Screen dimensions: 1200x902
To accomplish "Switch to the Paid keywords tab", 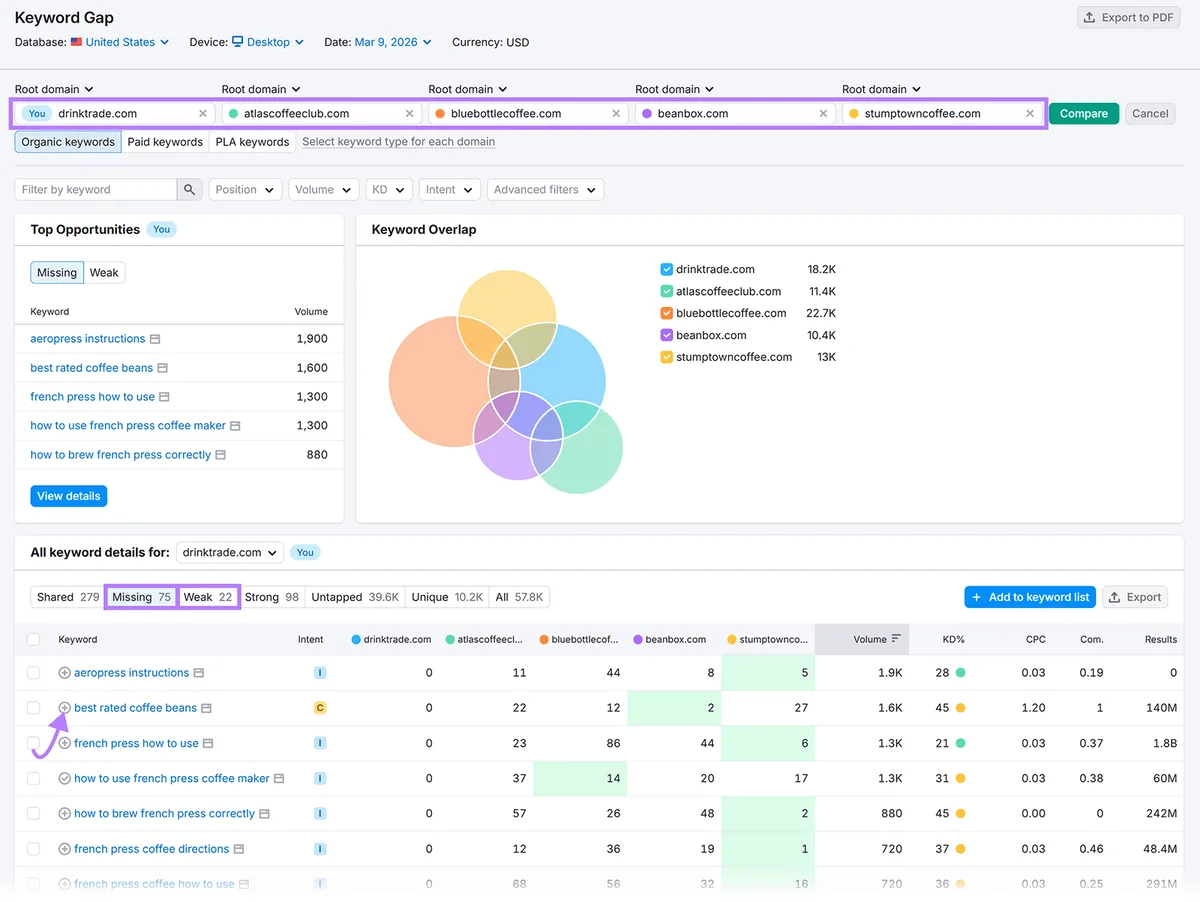I will click(x=165, y=142).
